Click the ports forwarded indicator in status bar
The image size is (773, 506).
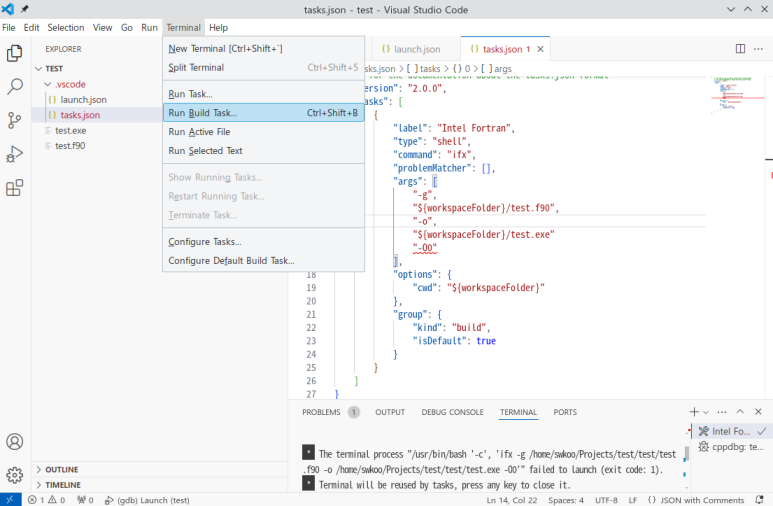coord(85,500)
